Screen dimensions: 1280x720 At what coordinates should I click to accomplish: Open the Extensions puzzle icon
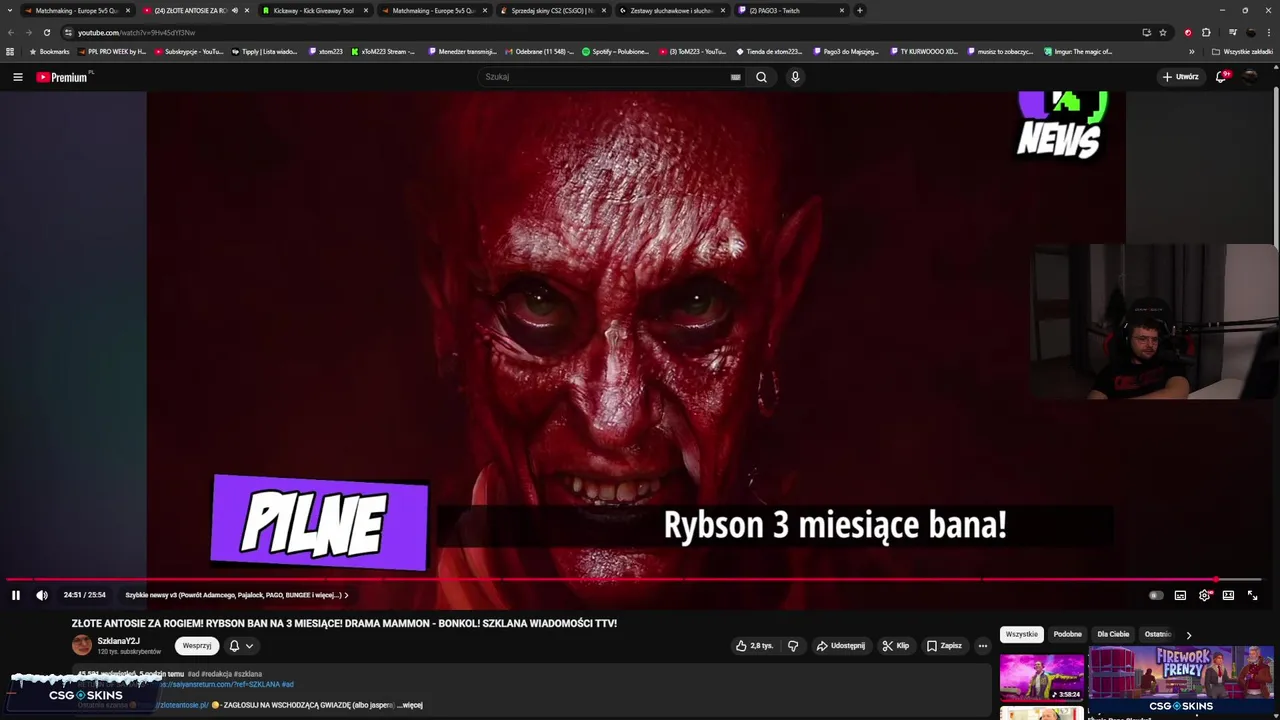tap(1206, 32)
